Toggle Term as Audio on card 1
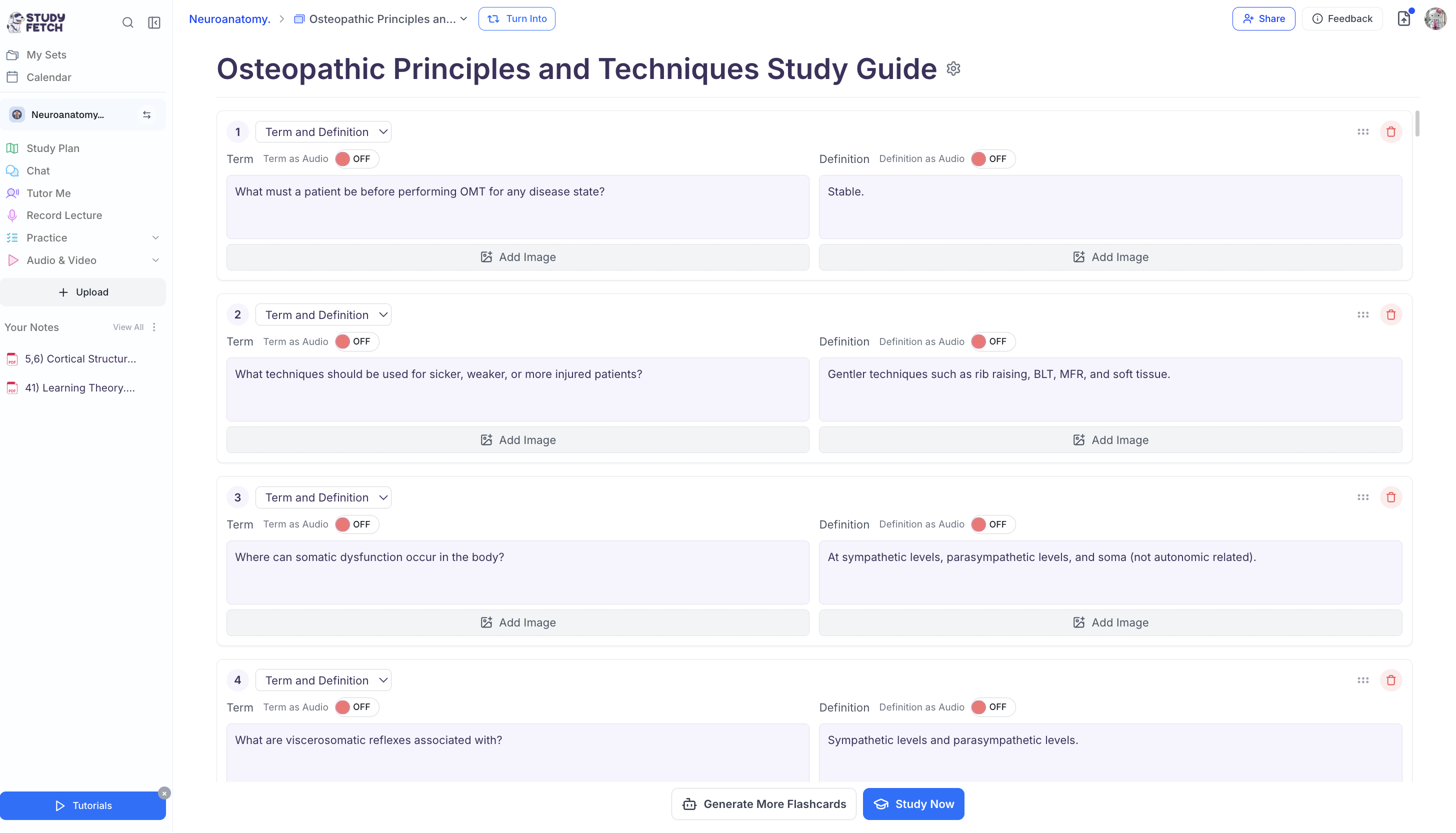Viewport: 1456px width, 833px height. click(356, 159)
